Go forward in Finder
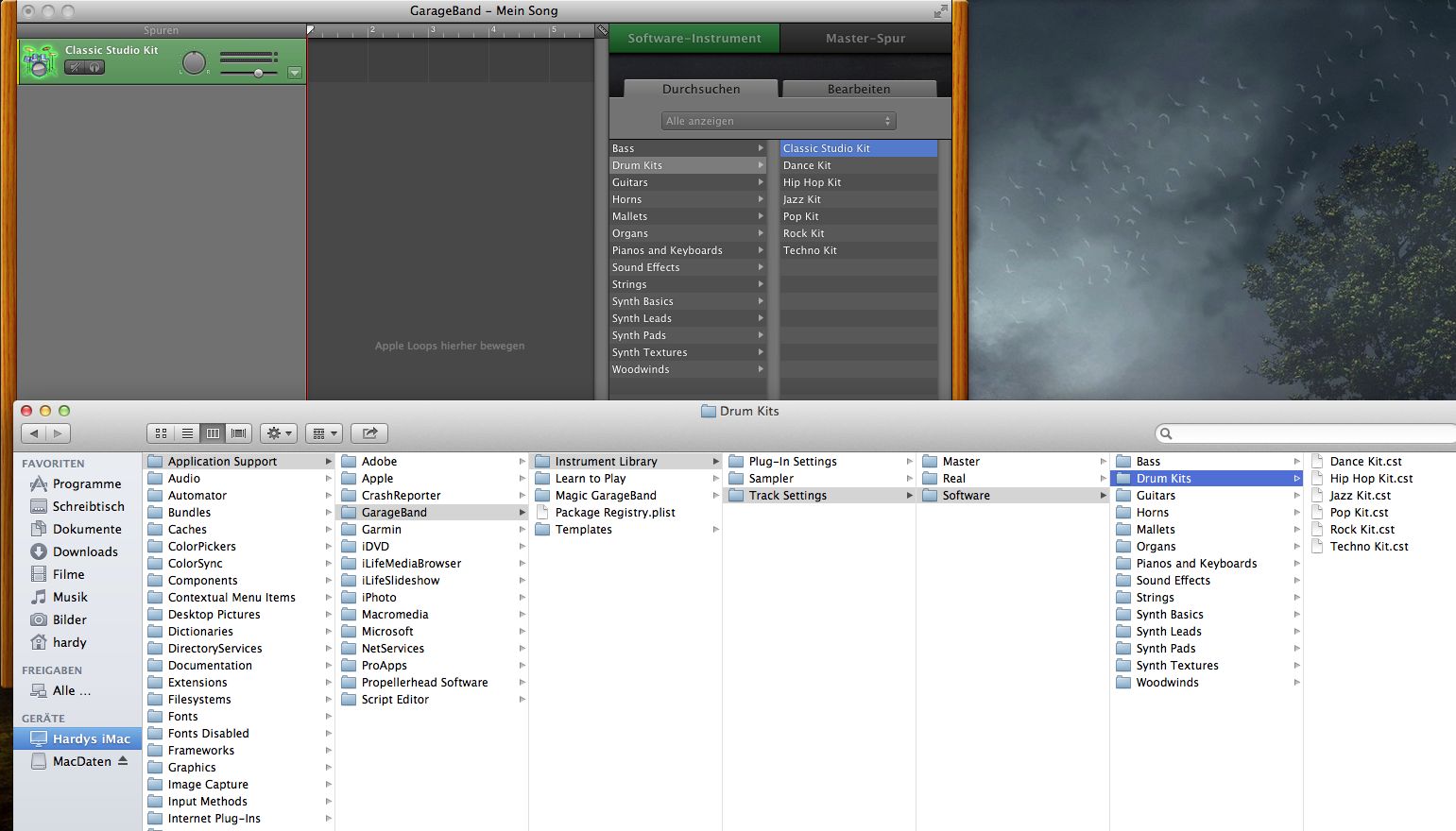1456x831 pixels. [x=59, y=433]
